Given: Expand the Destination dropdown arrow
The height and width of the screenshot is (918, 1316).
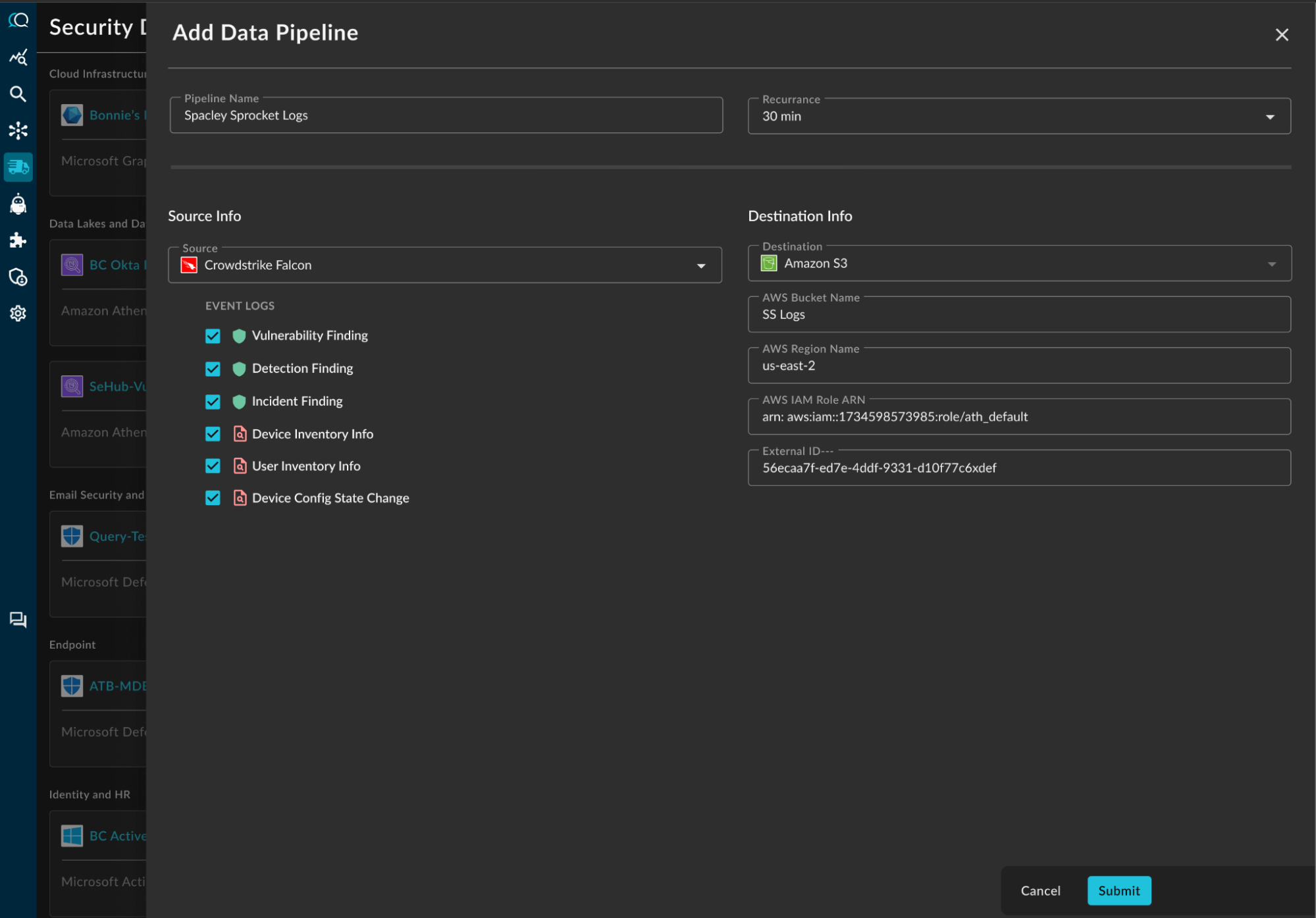Looking at the screenshot, I should [x=1272, y=264].
